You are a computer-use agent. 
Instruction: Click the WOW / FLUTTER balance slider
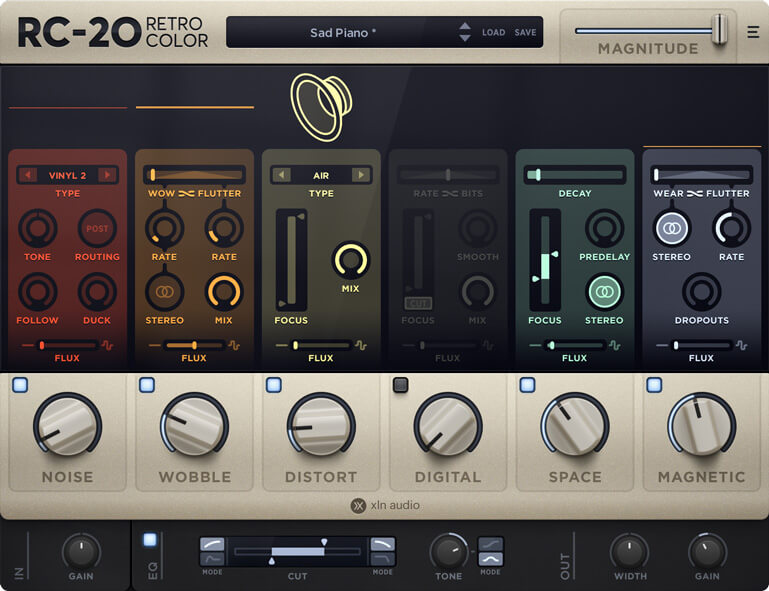(x=195, y=175)
